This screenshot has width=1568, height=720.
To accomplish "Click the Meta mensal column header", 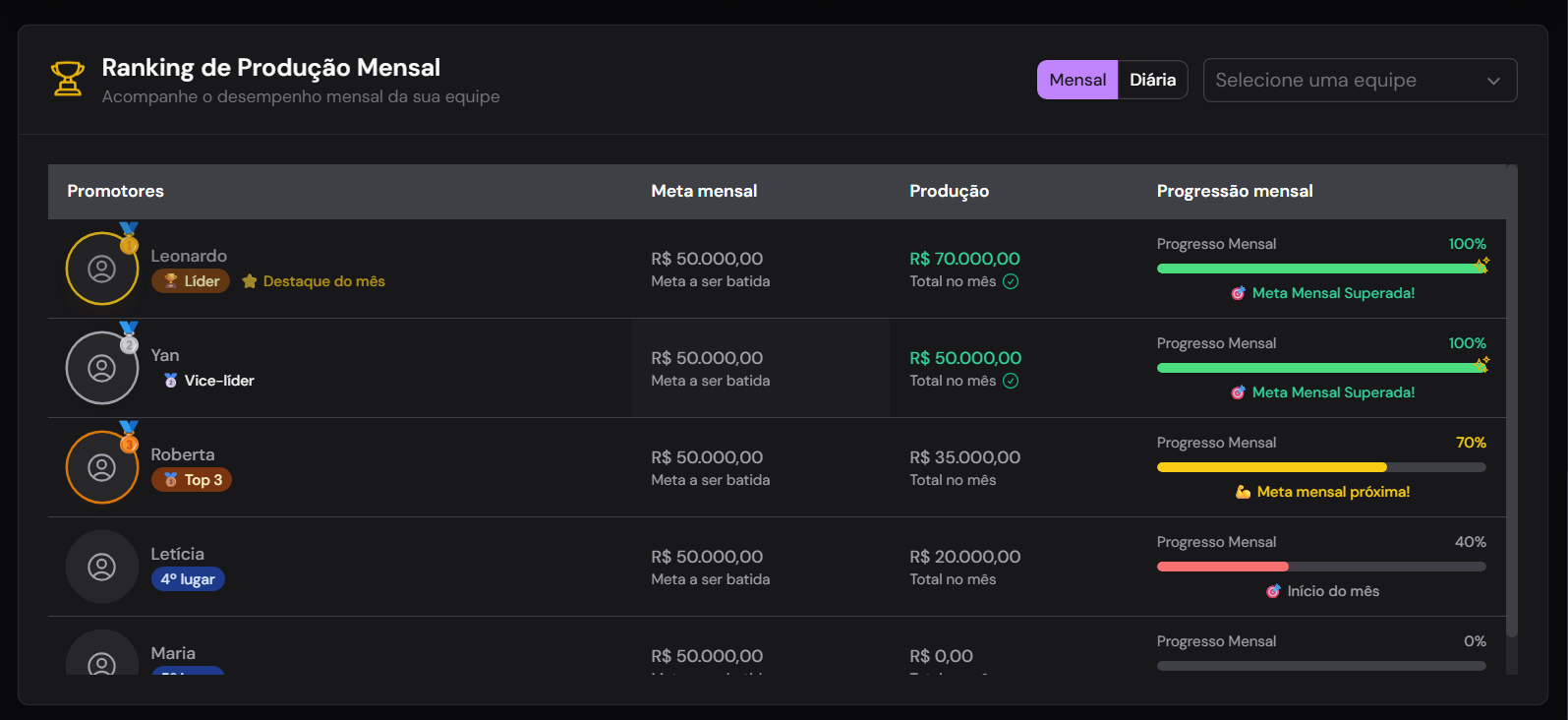I will (x=704, y=191).
